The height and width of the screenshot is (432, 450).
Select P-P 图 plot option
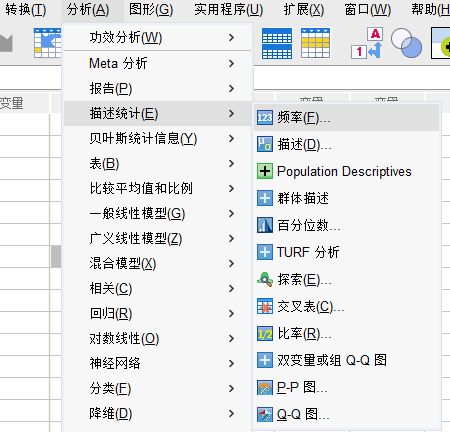pyautogui.click(x=347, y=388)
